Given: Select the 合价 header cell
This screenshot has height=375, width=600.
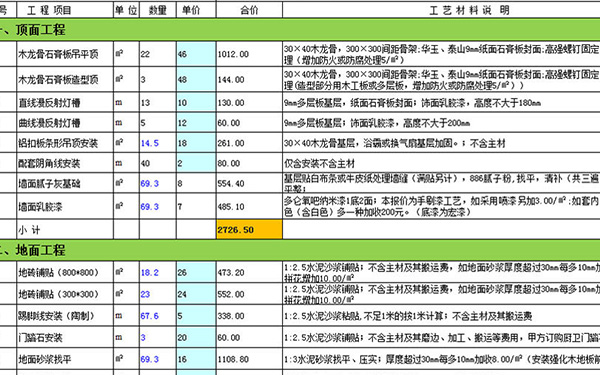Looking at the screenshot, I should pyautogui.click(x=249, y=10).
